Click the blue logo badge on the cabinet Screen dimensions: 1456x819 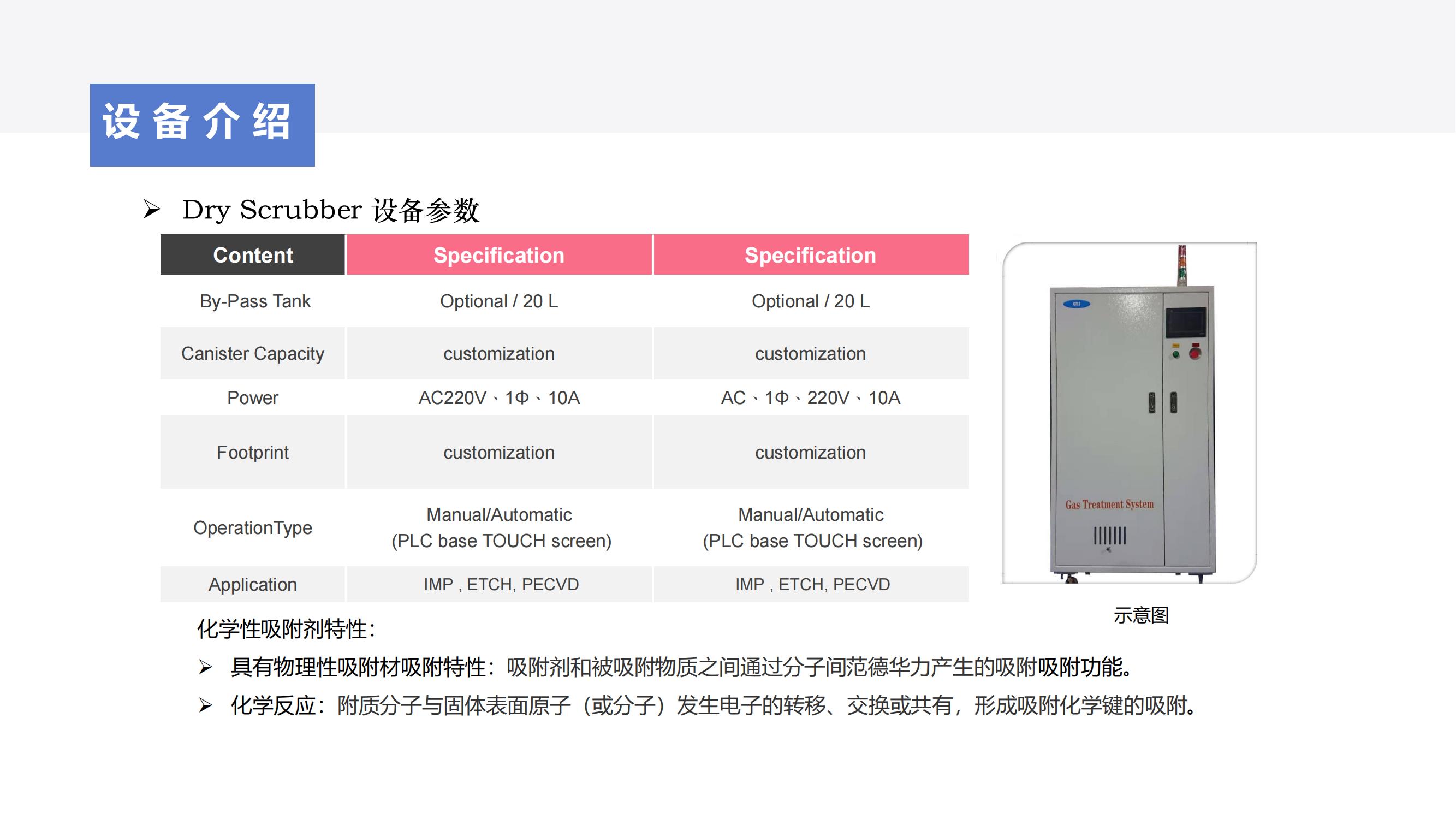pos(1076,304)
